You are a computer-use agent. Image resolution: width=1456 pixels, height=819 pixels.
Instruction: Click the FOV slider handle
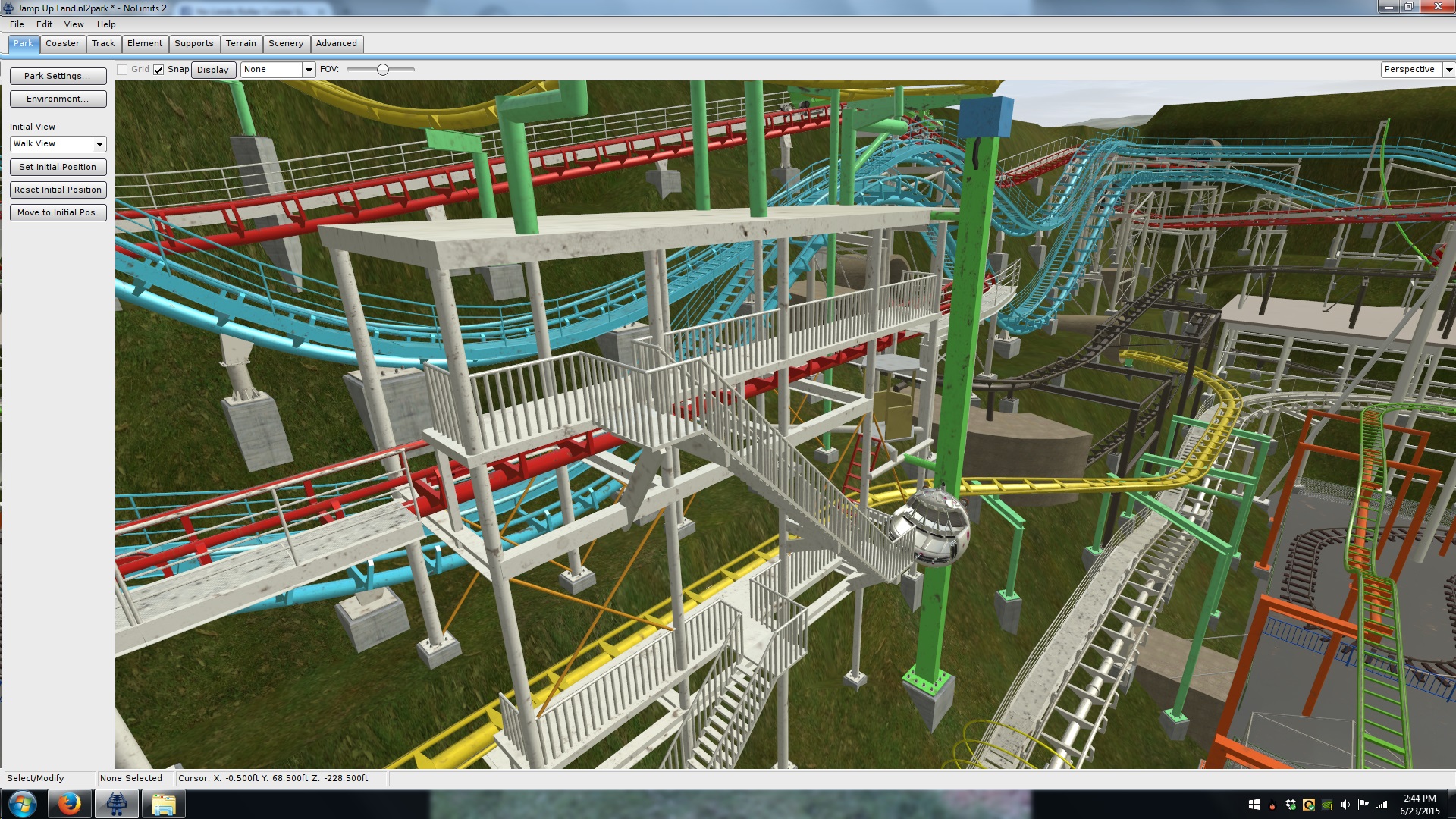383,70
